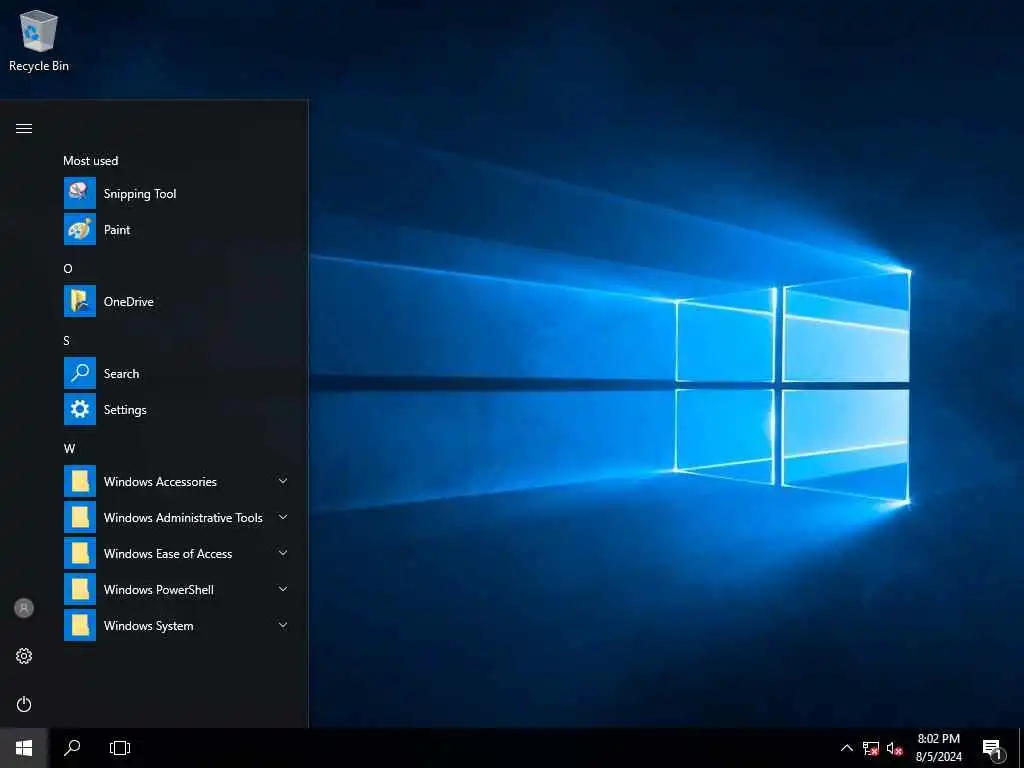The image size is (1024, 768).
Task: Launch Snipping Tool from Most used
Action: [176, 193]
